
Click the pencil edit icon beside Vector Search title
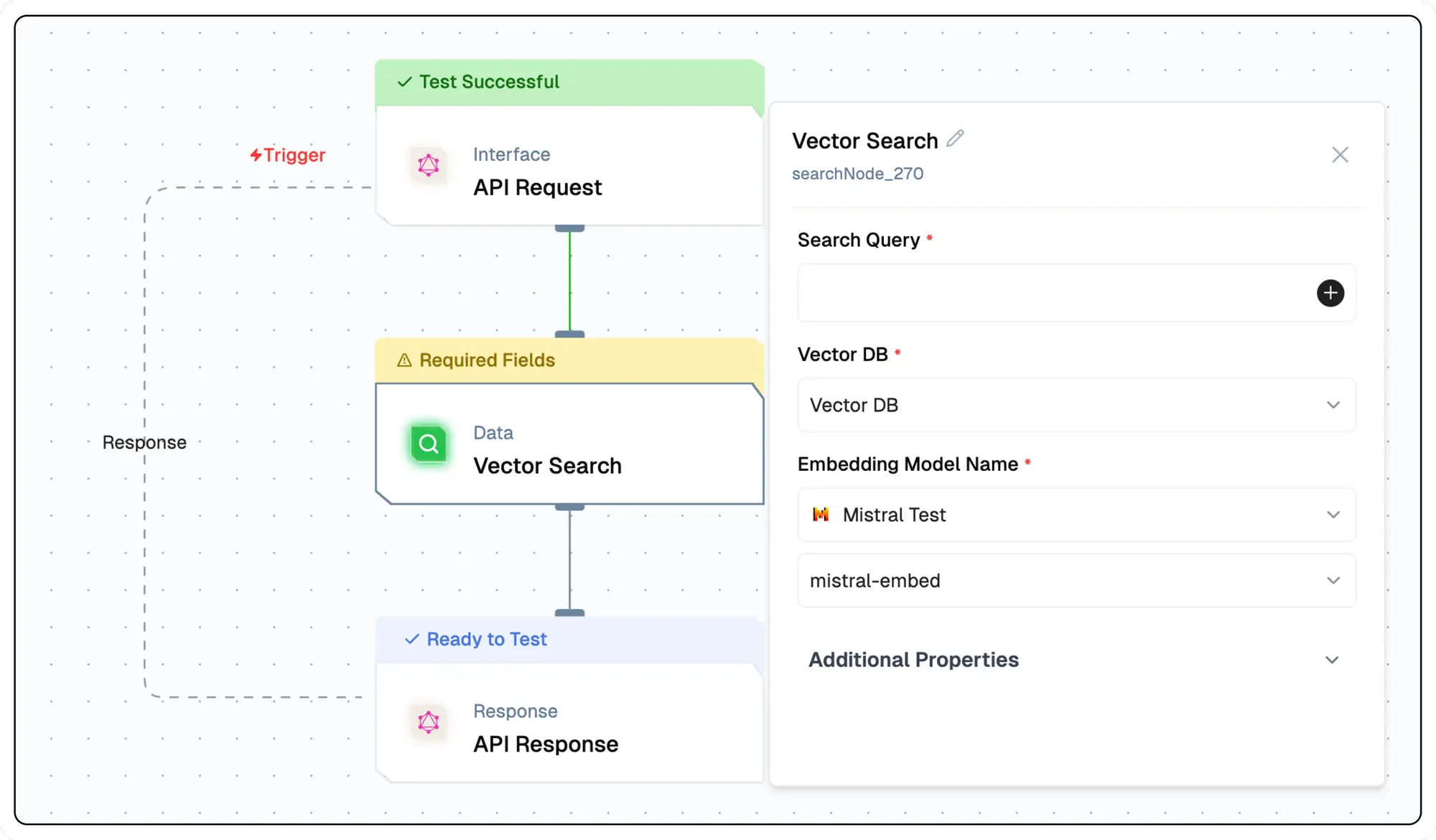pyautogui.click(x=955, y=139)
